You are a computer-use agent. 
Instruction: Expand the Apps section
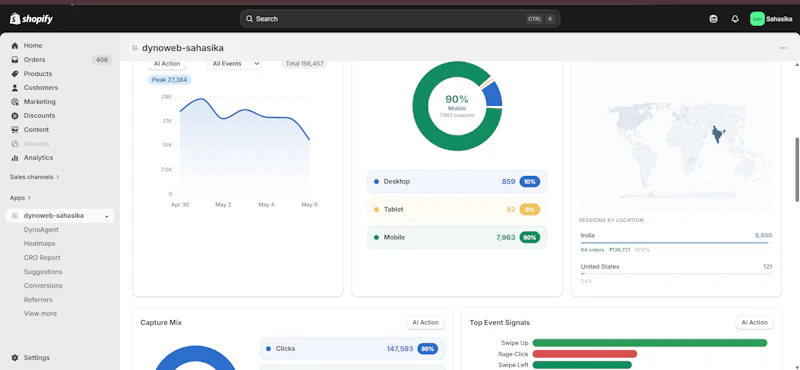20,198
